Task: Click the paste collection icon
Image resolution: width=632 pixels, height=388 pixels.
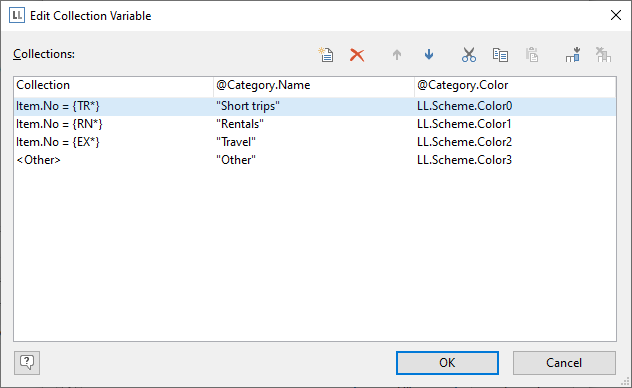Action: [532, 55]
